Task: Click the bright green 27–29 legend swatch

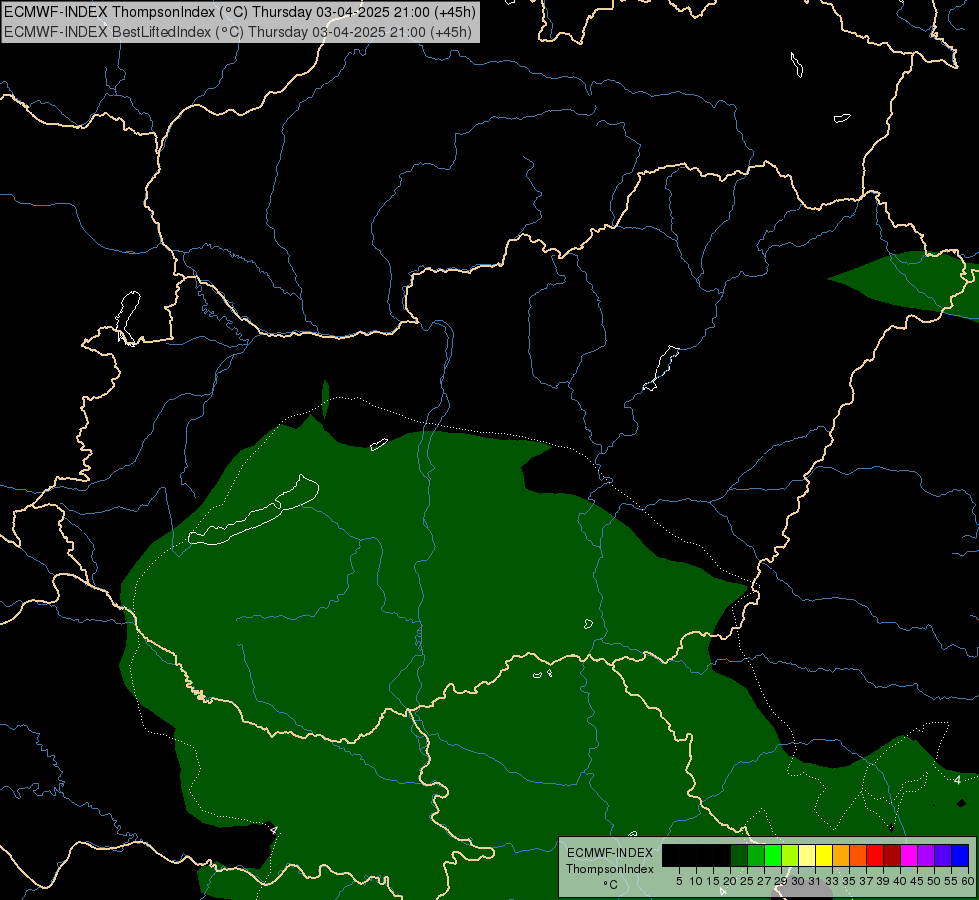Action: click(x=773, y=855)
